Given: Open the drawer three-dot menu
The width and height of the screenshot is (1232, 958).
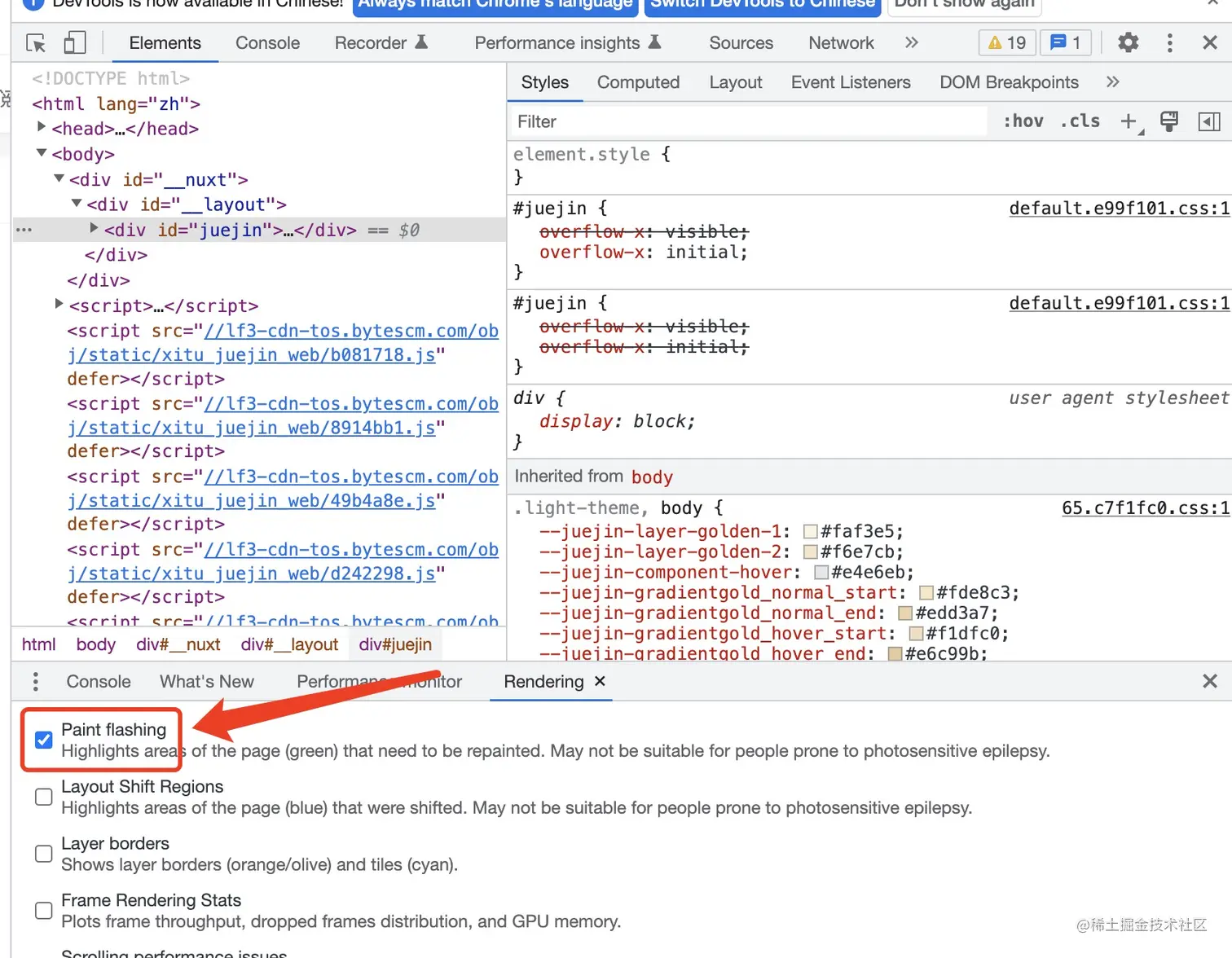Looking at the screenshot, I should tap(35, 681).
